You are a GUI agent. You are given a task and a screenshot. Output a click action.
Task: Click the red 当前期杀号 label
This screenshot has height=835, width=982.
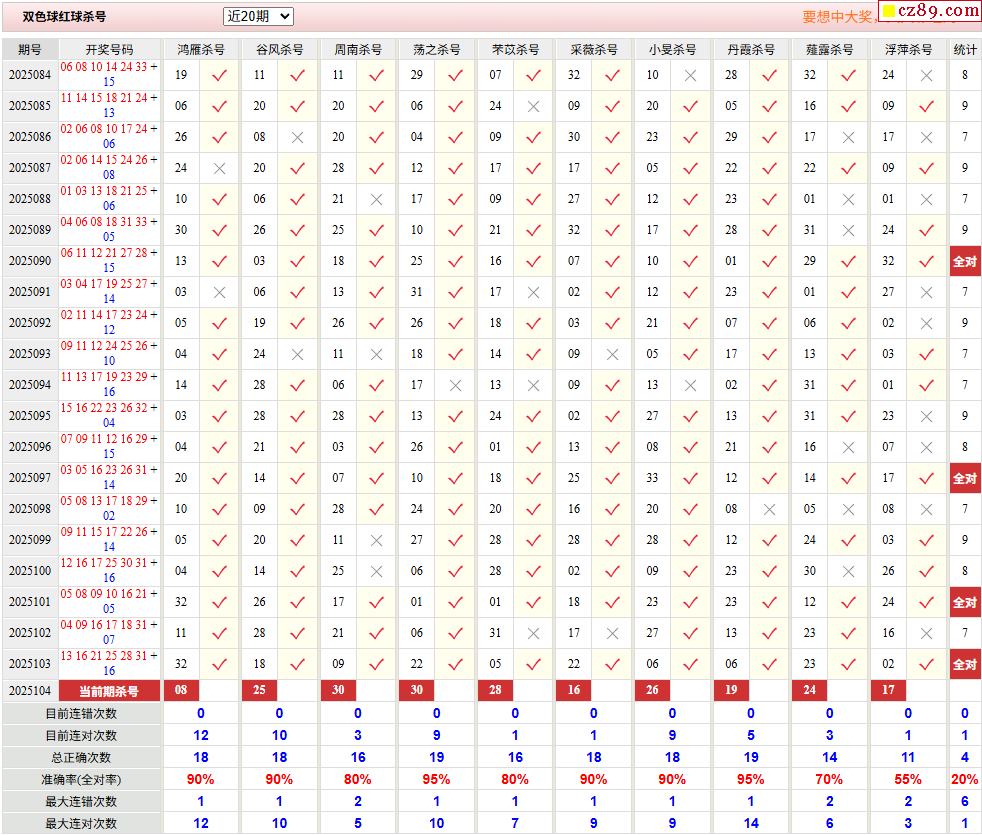[109, 691]
